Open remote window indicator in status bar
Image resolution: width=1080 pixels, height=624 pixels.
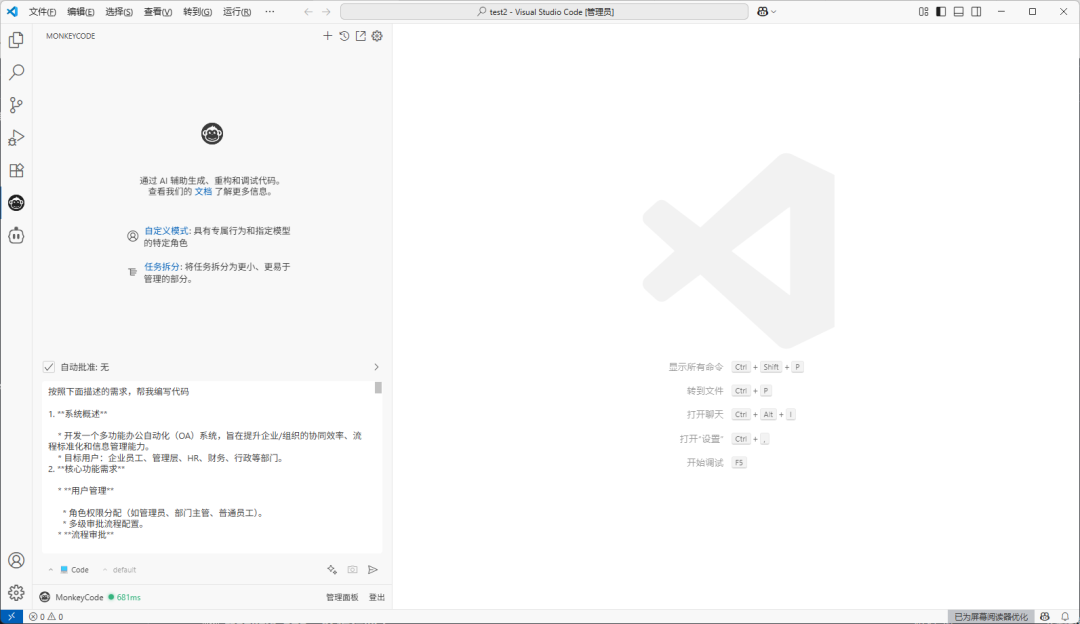tap(12, 616)
